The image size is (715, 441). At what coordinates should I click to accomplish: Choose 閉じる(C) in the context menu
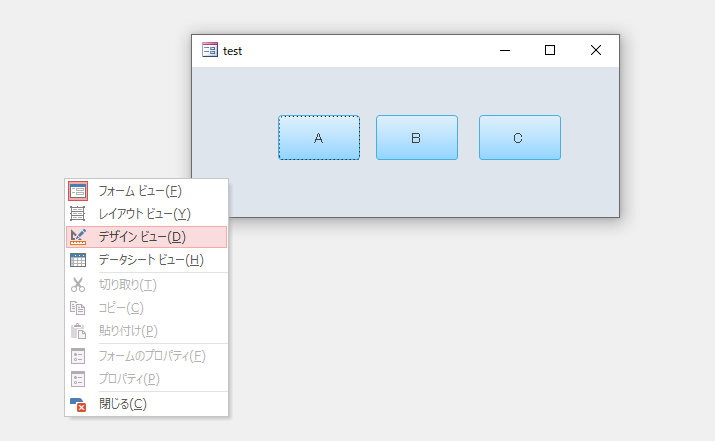coord(146,404)
